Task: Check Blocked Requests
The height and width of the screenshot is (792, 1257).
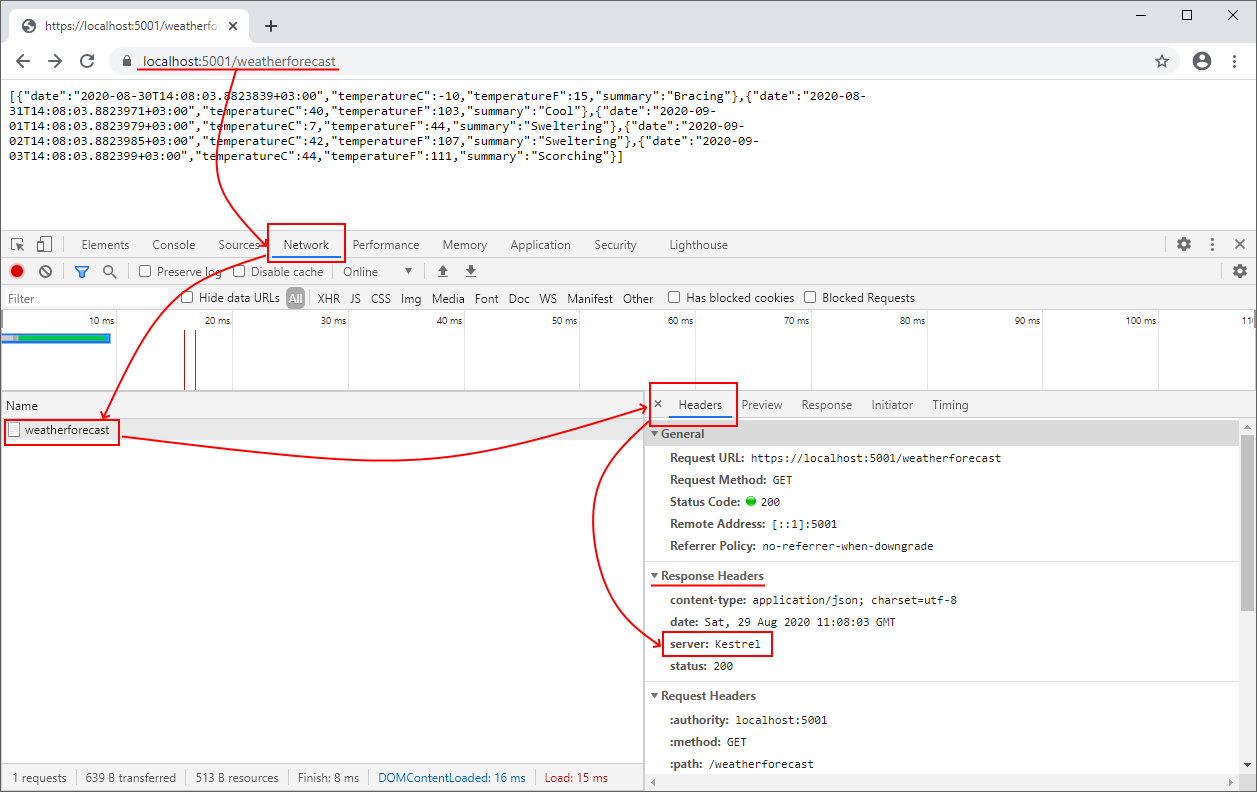Action: [811, 297]
